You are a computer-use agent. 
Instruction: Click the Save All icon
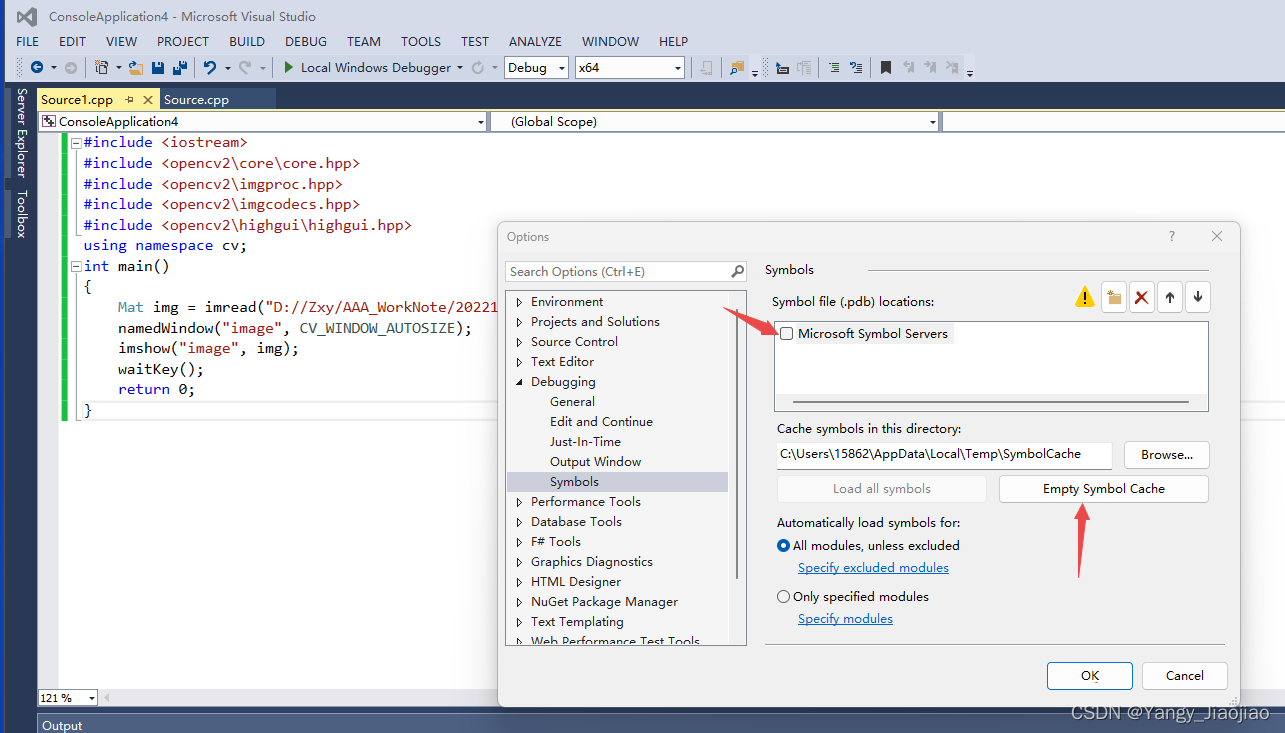[180, 68]
